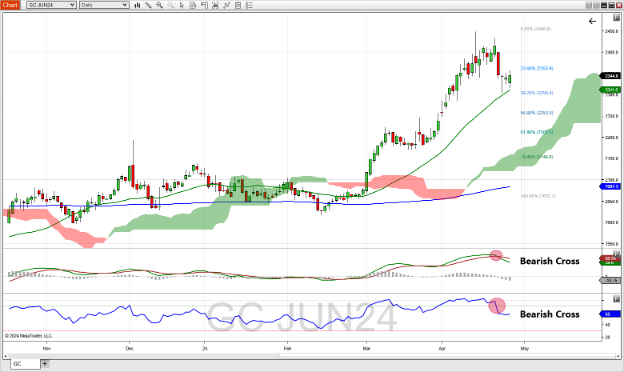Screen dimensions: 624x372
Task: Click the grey MACD histogram value marker
Action: coord(610,281)
